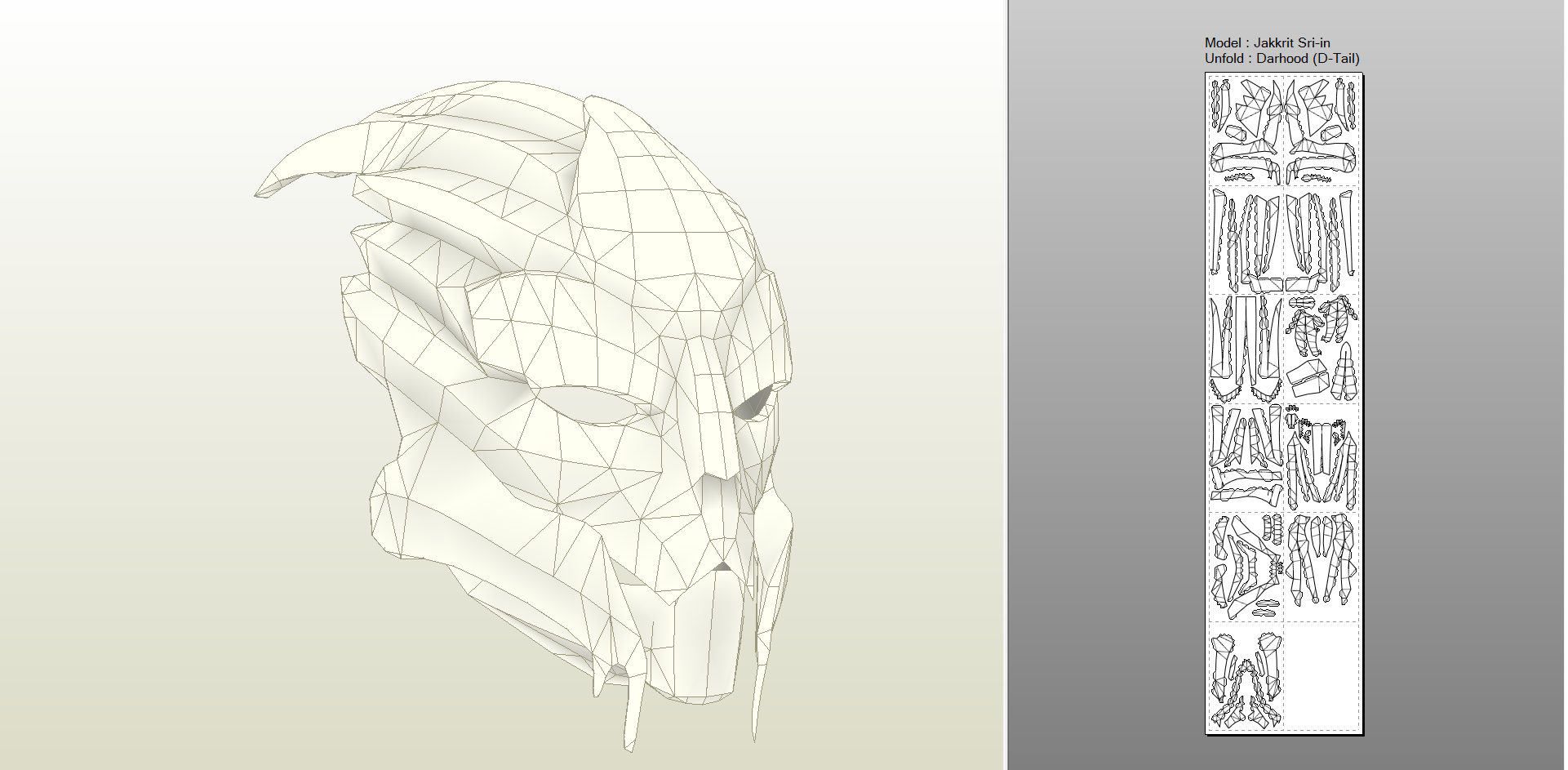Select the fourth-row left pattern page
Viewport: 1568px width, 770px height.
click(1246, 458)
